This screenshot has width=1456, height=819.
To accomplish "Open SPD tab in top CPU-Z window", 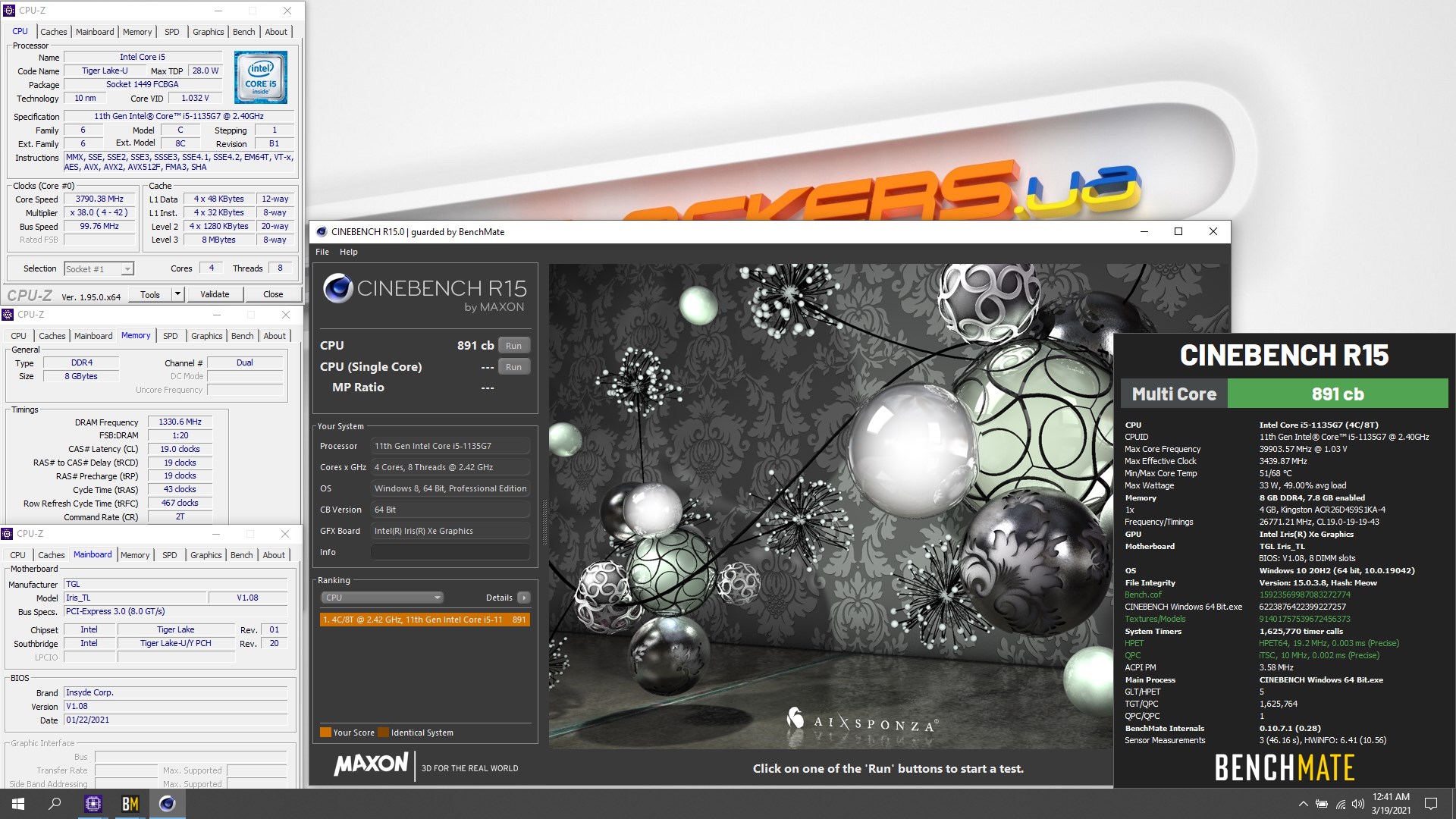I will (x=172, y=32).
